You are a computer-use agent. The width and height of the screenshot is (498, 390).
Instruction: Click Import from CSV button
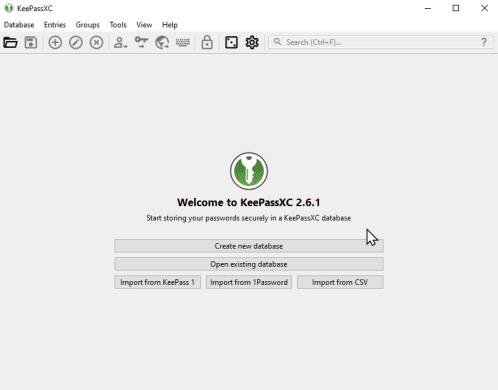point(340,282)
